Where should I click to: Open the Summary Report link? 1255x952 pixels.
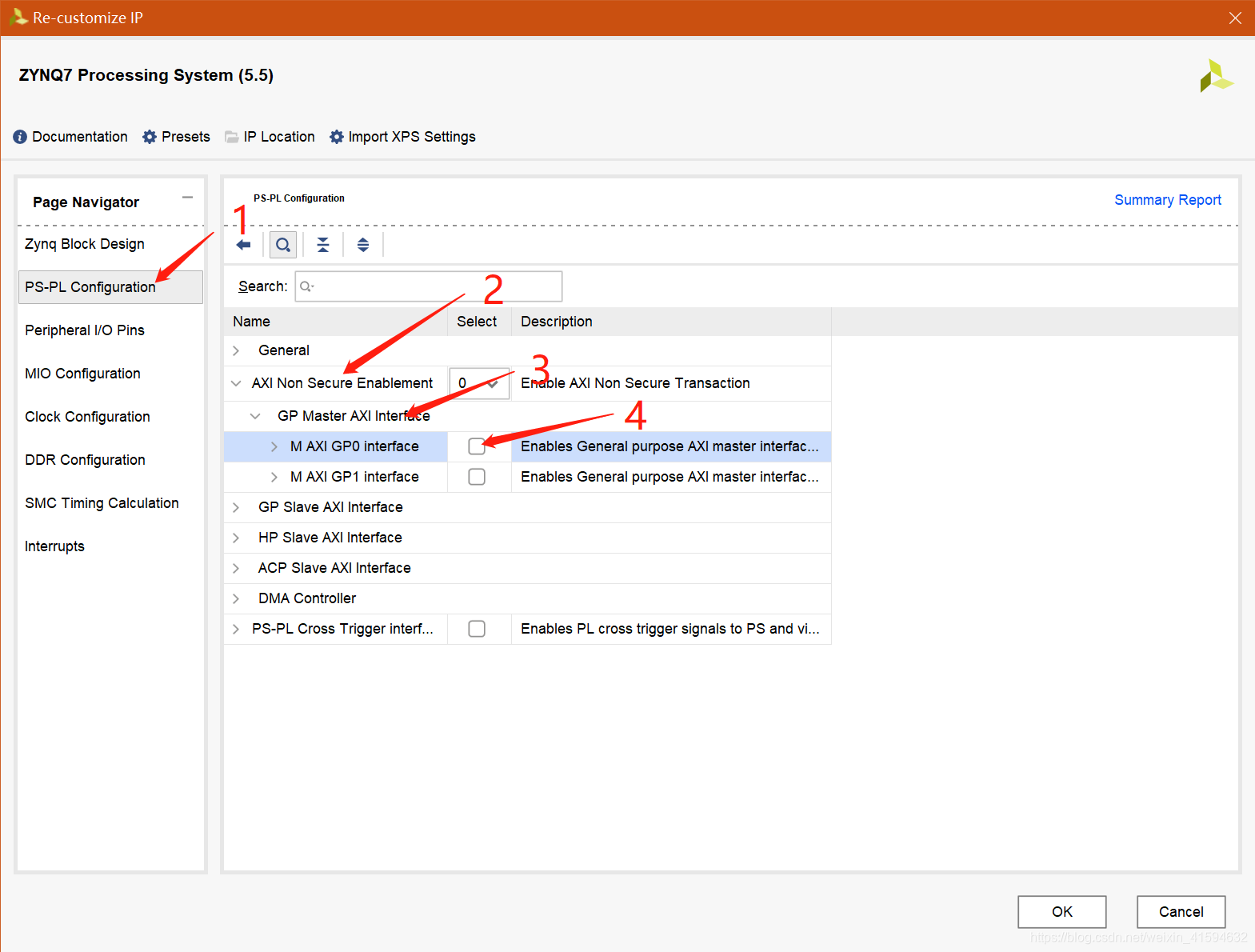(1168, 200)
